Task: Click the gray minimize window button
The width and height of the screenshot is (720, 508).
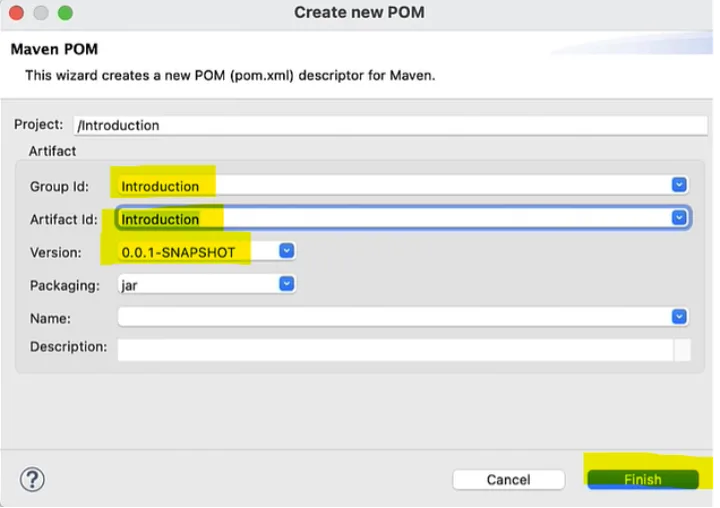Action: click(41, 13)
